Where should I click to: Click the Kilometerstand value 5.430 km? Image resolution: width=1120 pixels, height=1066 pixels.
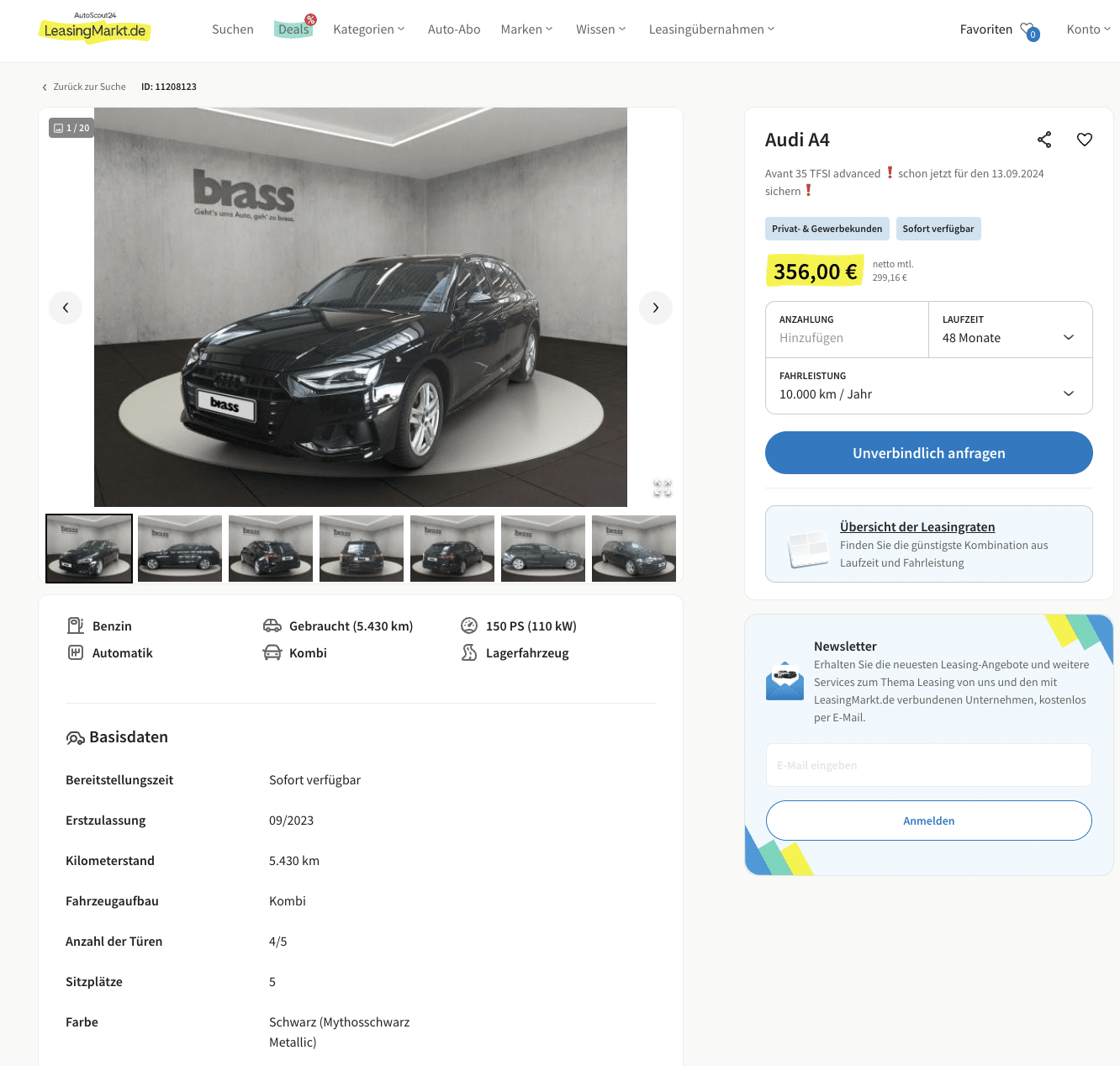294,861
